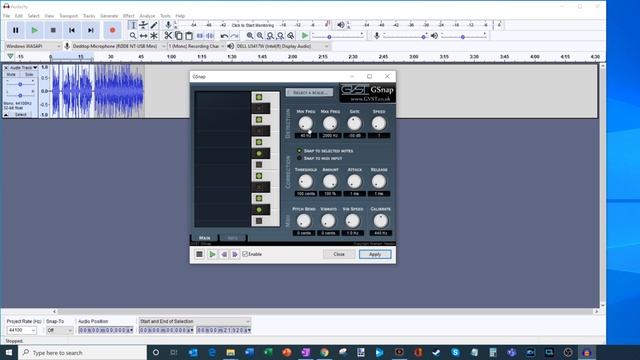Open the Effect menu

129,16
